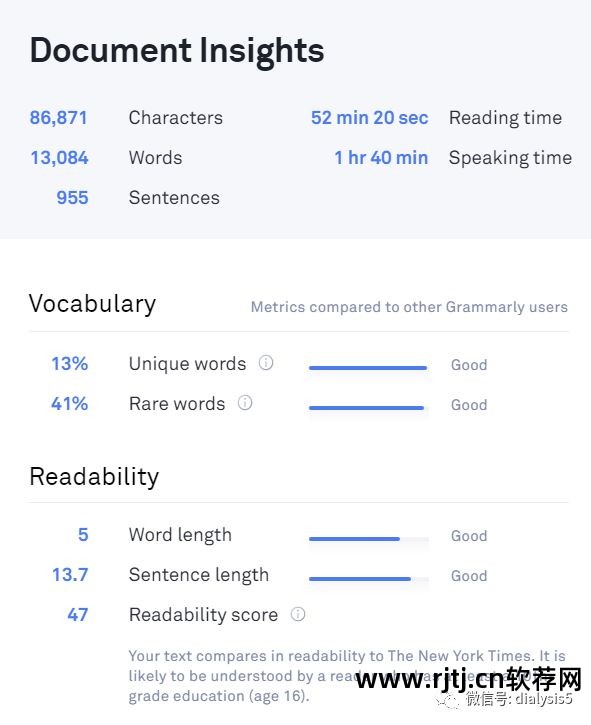Click the Document Insights title

click(x=177, y=50)
